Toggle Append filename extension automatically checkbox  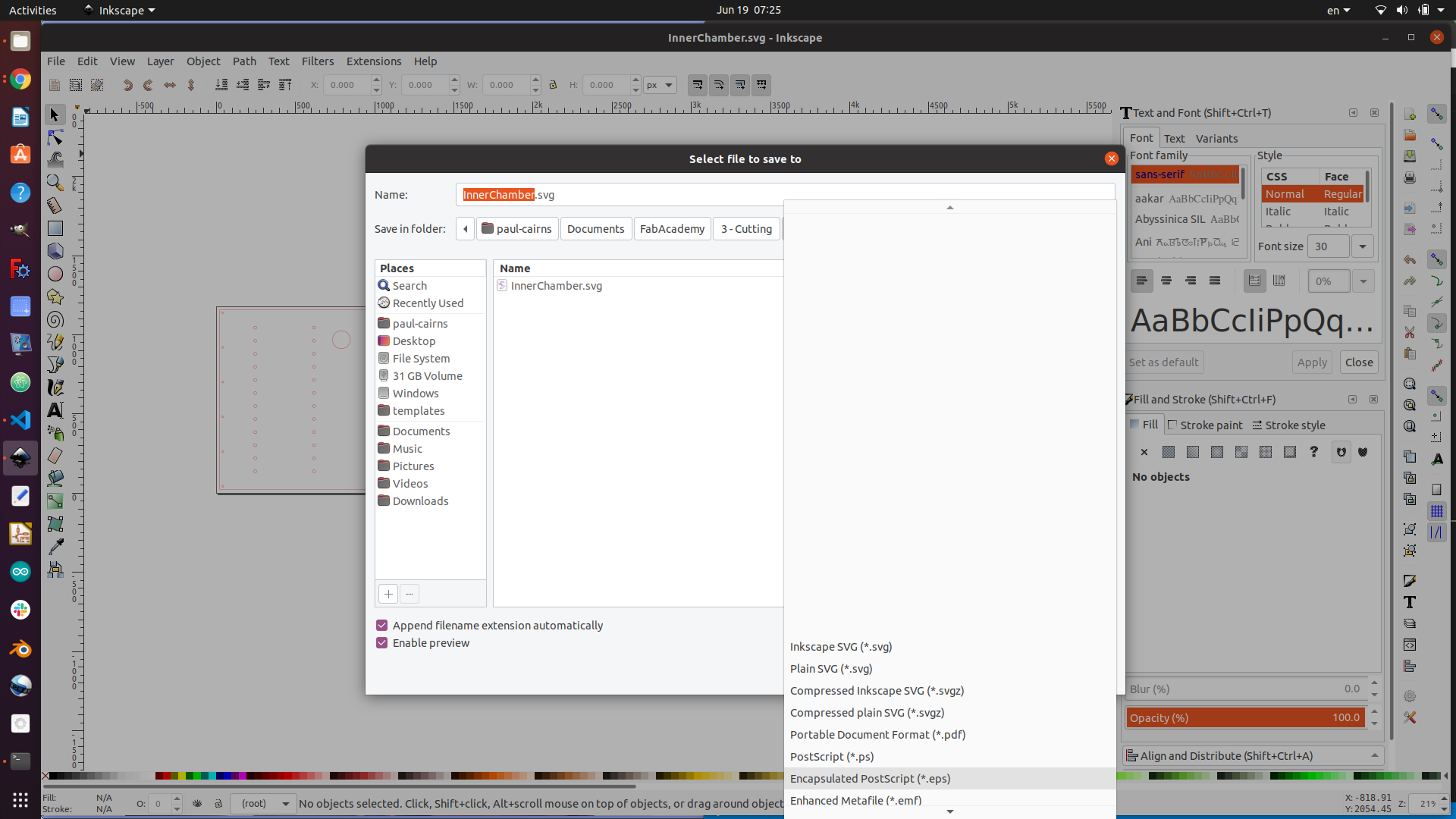point(382,626)
